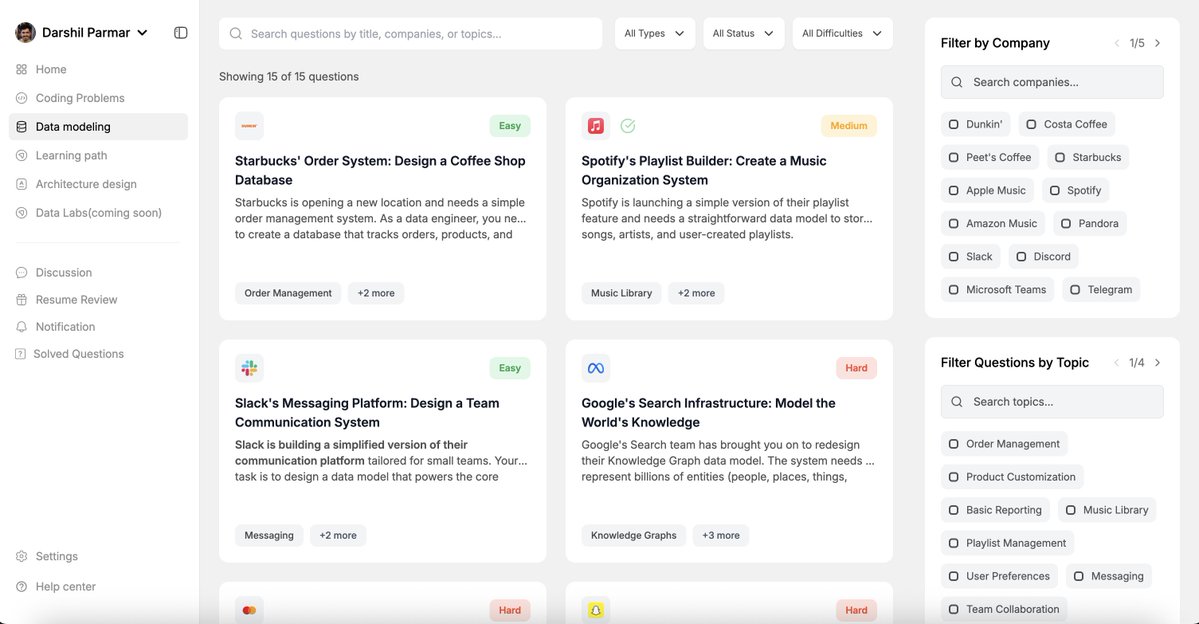Click the +2 more tag on the Starbucks card
Image resolution: width=1199 pixels, height=624 pixels.
click(x=376, y=293)
